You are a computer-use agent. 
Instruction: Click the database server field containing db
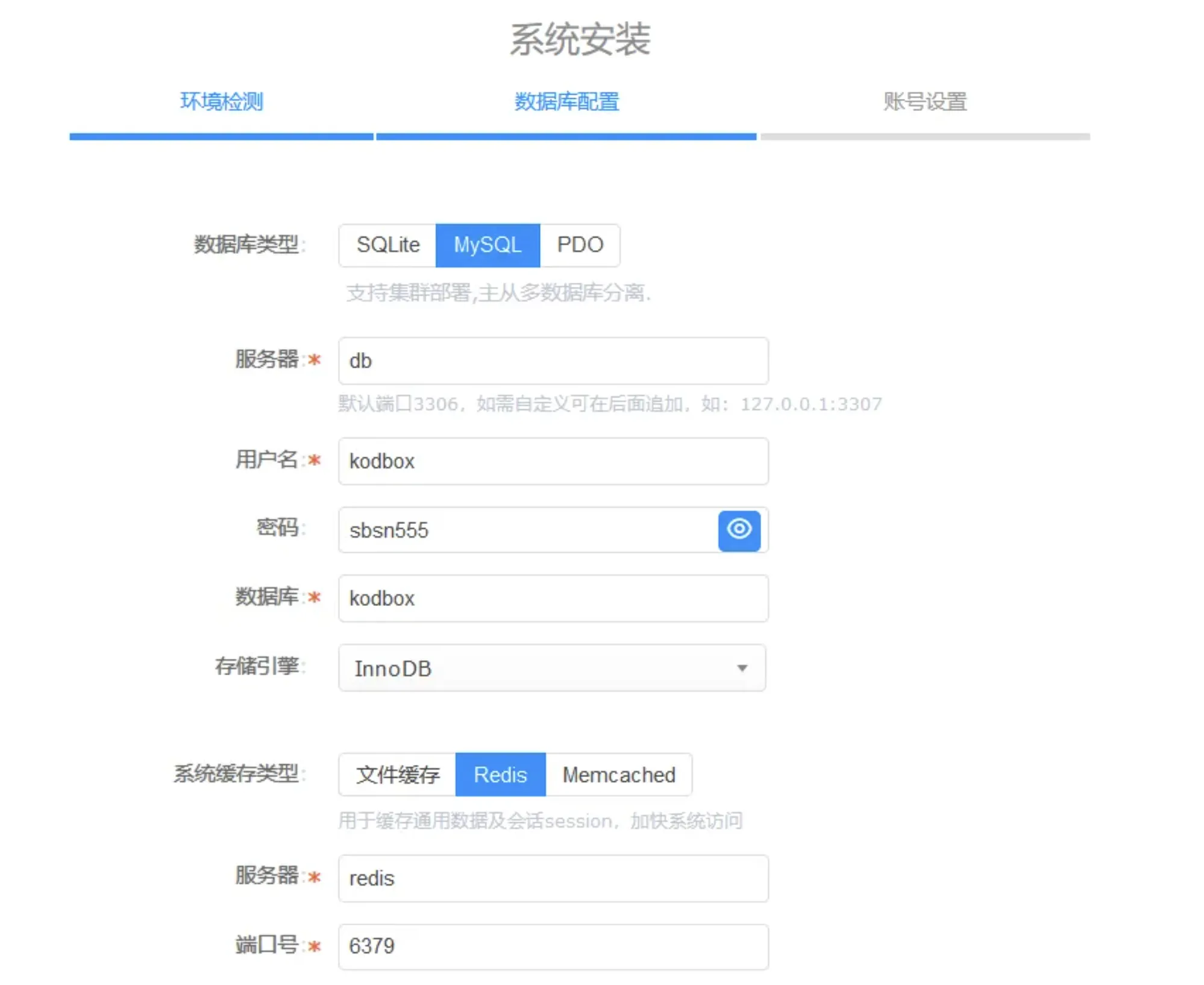(x=553, y=360)
